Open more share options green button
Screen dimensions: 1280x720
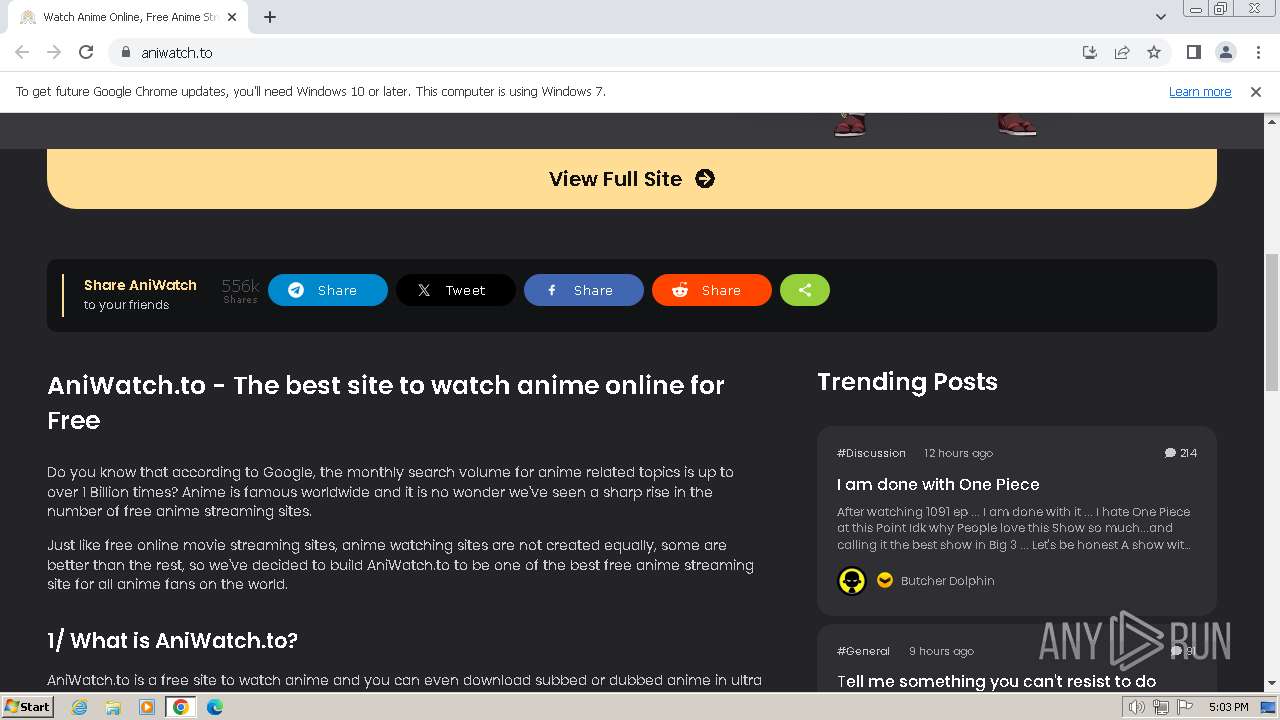805,290
